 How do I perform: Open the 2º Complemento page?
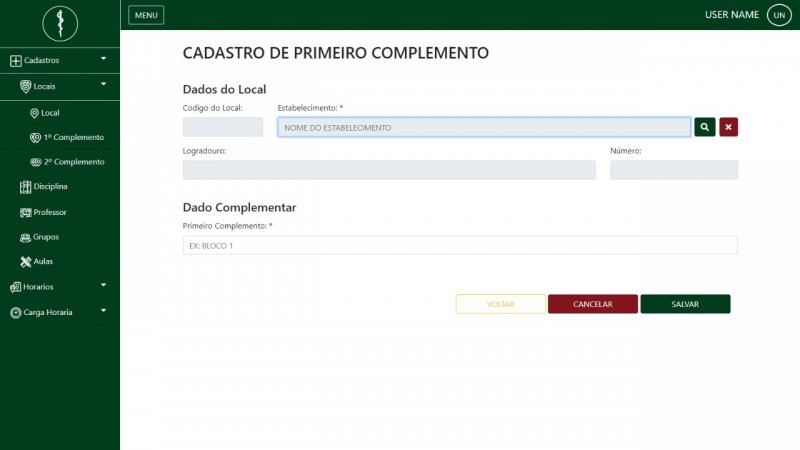click(x=73, y=162)
